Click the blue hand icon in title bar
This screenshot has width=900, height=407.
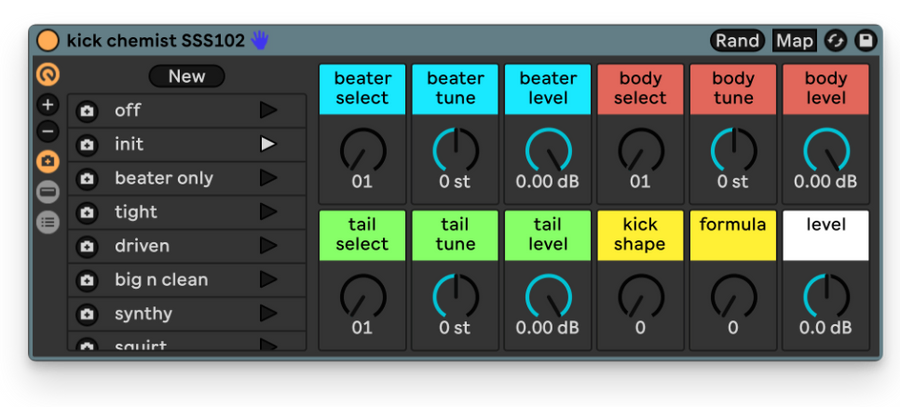click(x=260, y=40)
